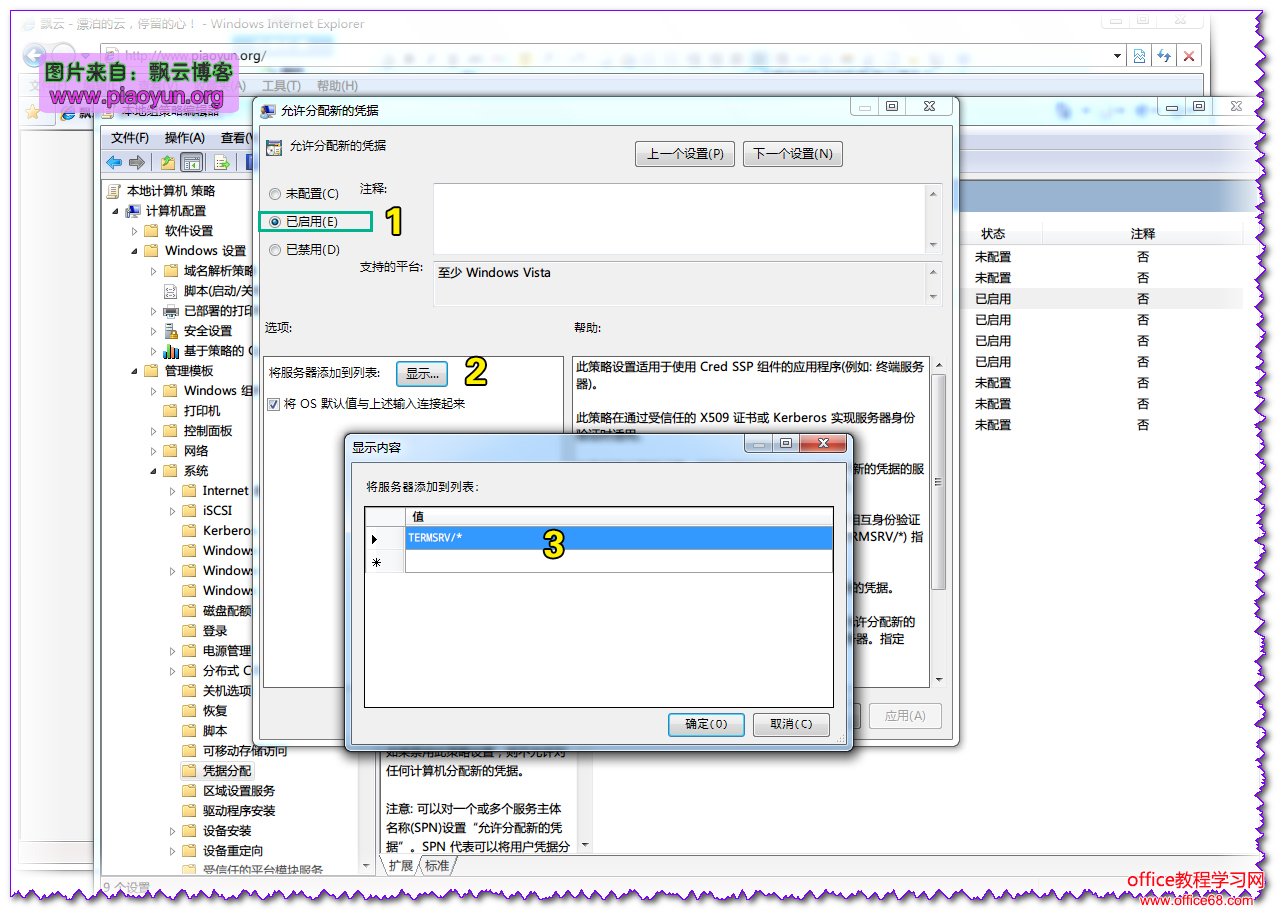Collapse the 管理模板 tree node
1283x917 pixels.
135,371
